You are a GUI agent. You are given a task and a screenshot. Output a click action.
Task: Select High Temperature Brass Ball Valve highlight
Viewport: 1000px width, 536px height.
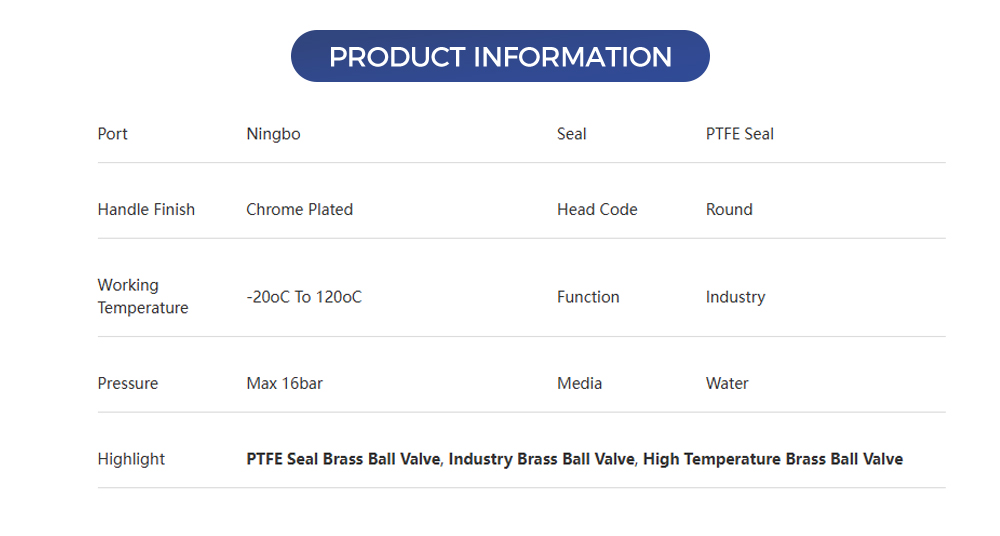point(772,459)
